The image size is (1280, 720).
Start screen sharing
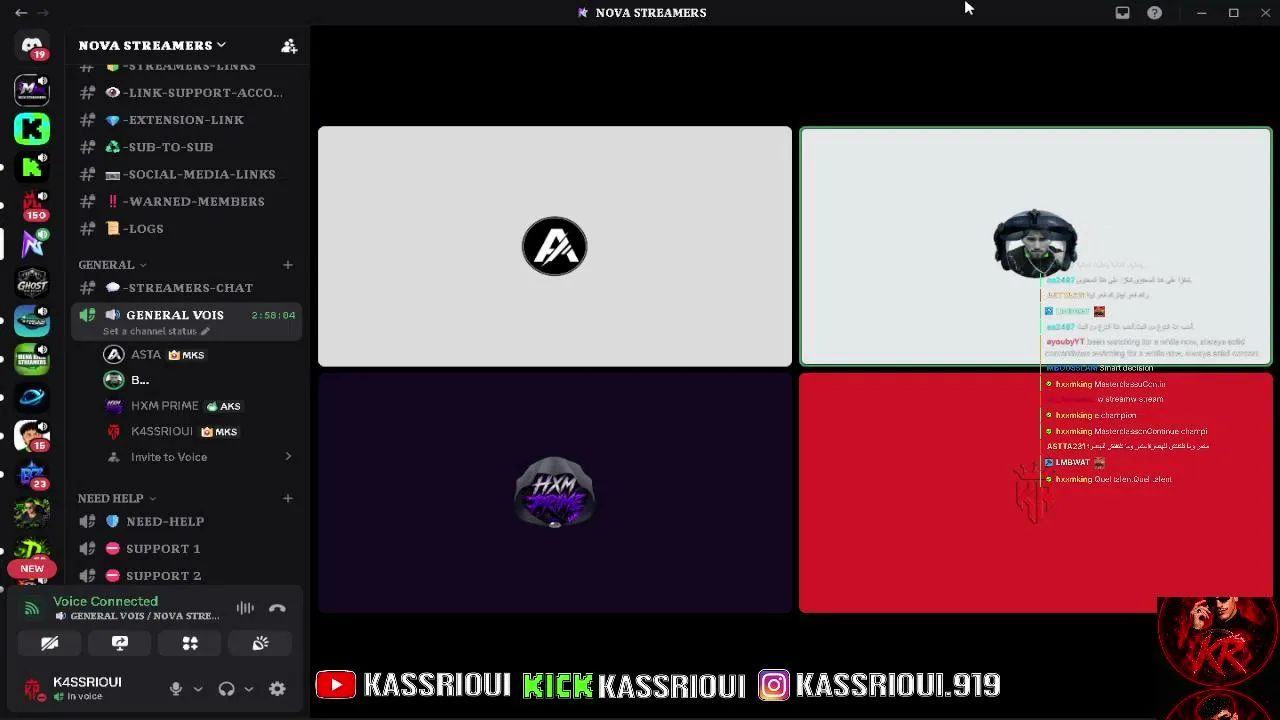tap(120, 643)
